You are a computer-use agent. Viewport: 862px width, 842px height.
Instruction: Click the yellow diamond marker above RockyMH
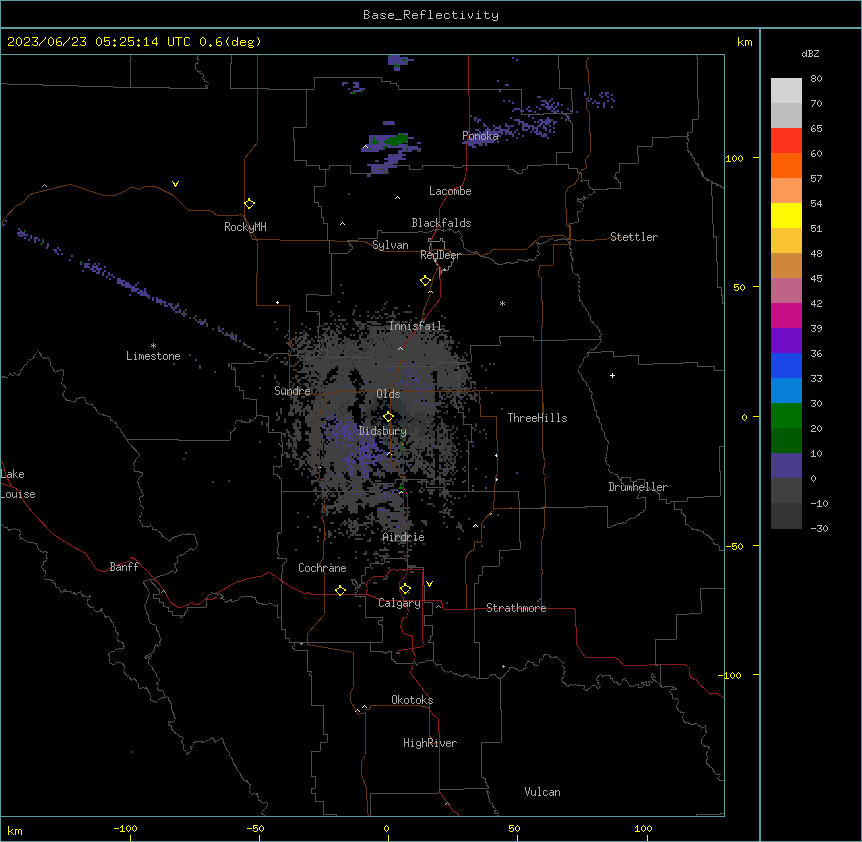pyautogui.click(x=249, y=204)
